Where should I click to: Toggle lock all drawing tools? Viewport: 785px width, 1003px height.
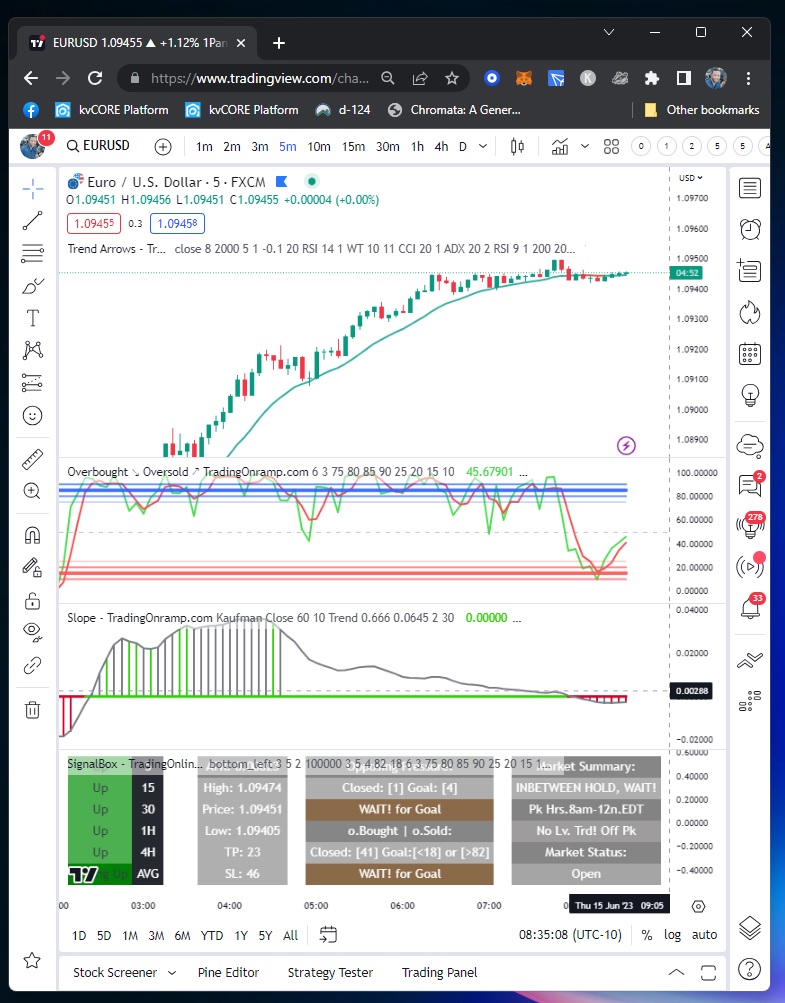click(32, 601)
